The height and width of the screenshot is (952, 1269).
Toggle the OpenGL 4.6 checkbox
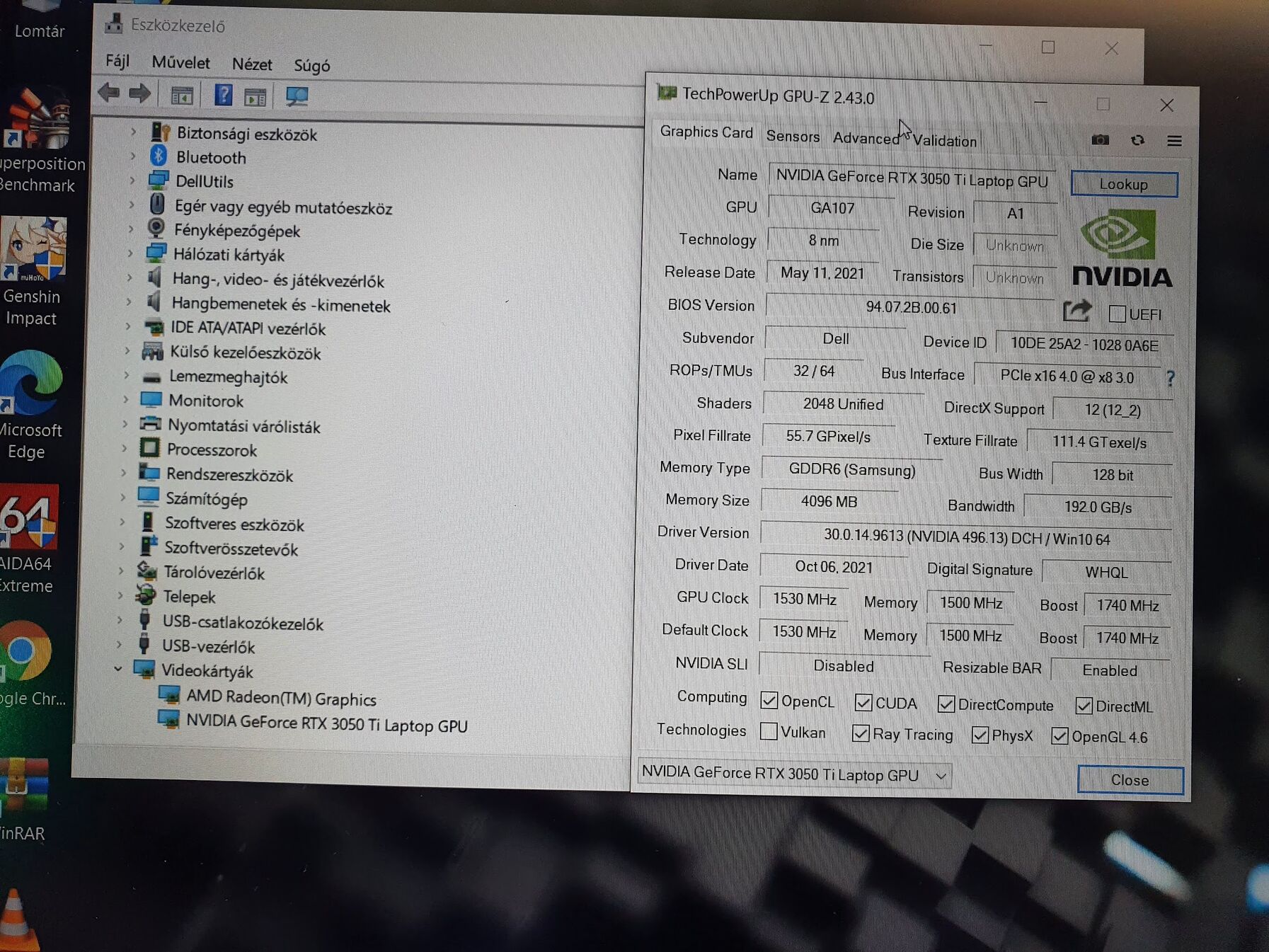pyautogui.click(x=1060, y=736)
